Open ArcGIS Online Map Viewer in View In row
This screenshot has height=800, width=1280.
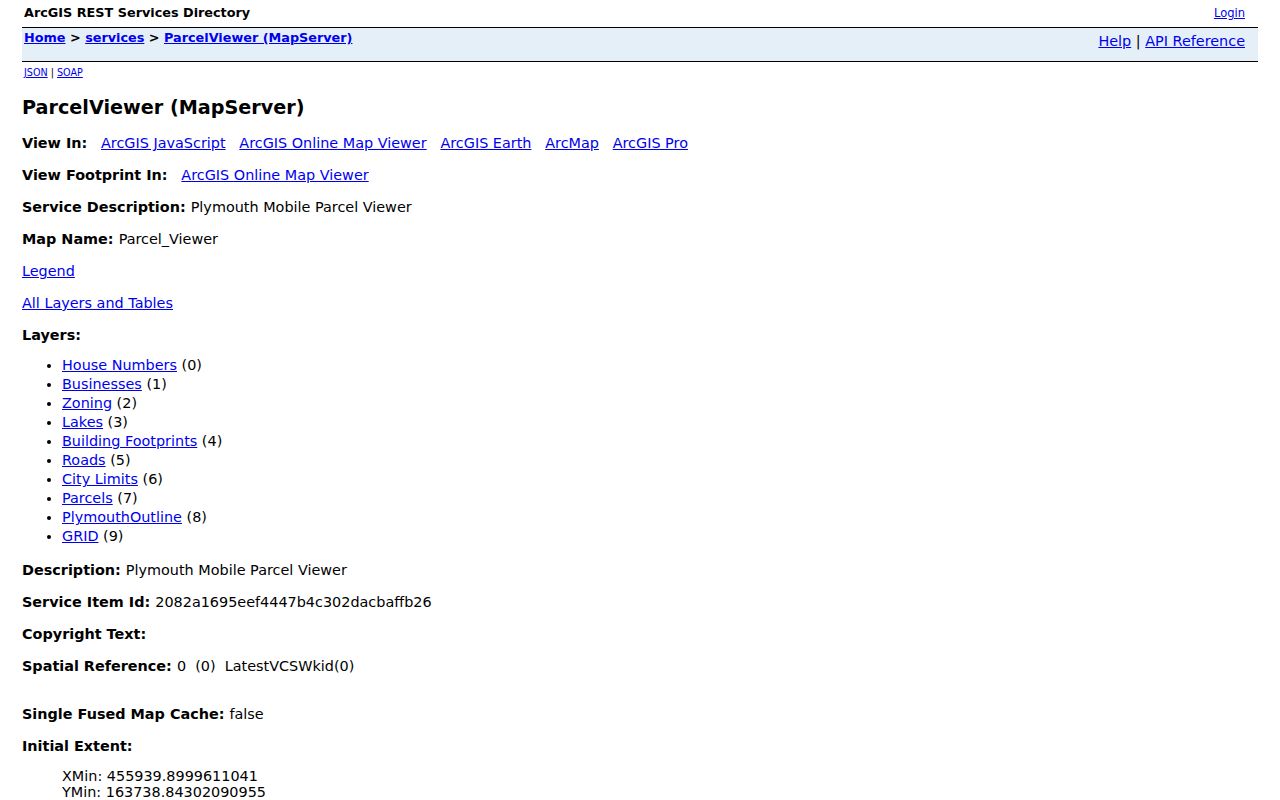(333, 143)
